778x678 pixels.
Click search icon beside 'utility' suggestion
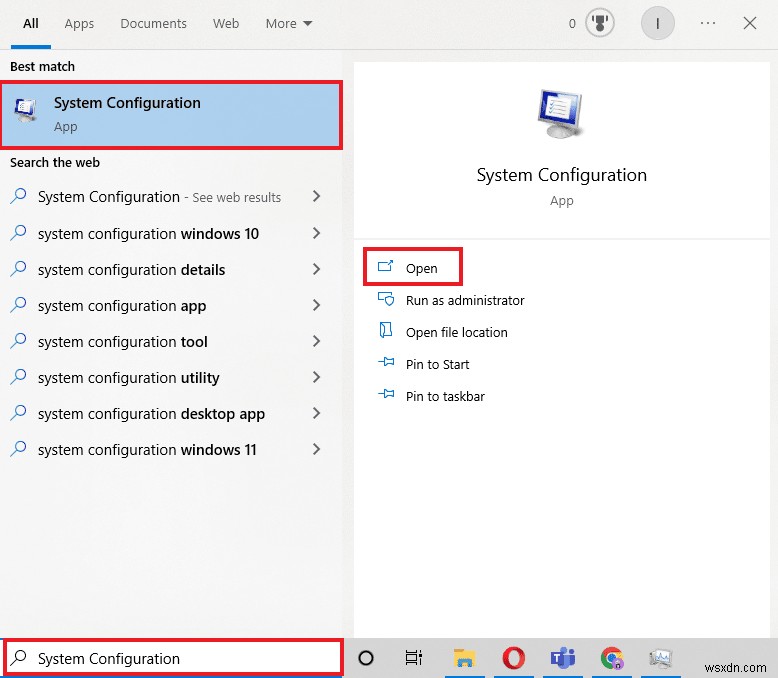click(18, 377)
